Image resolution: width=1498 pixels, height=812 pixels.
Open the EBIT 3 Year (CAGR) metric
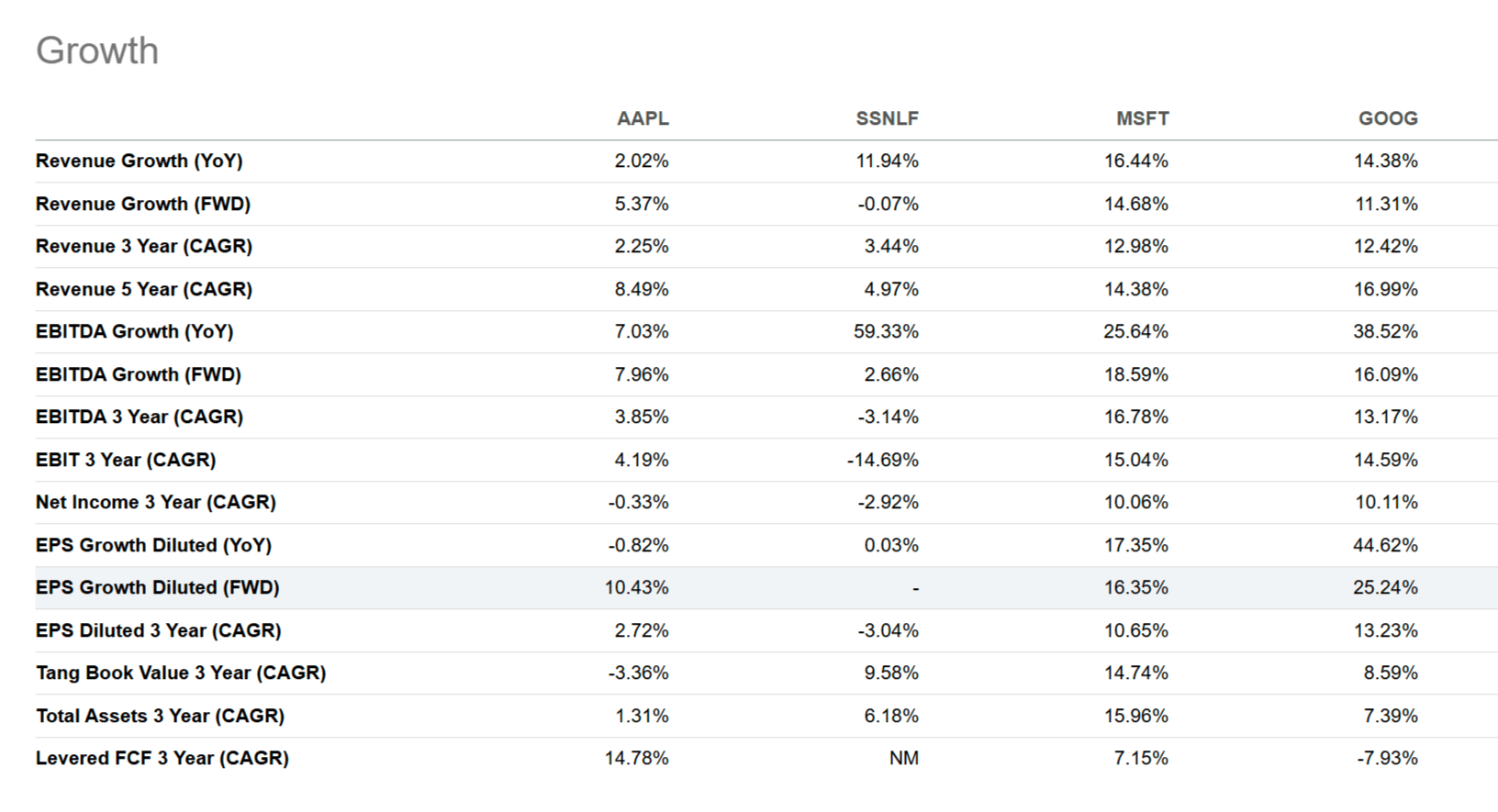126,460
